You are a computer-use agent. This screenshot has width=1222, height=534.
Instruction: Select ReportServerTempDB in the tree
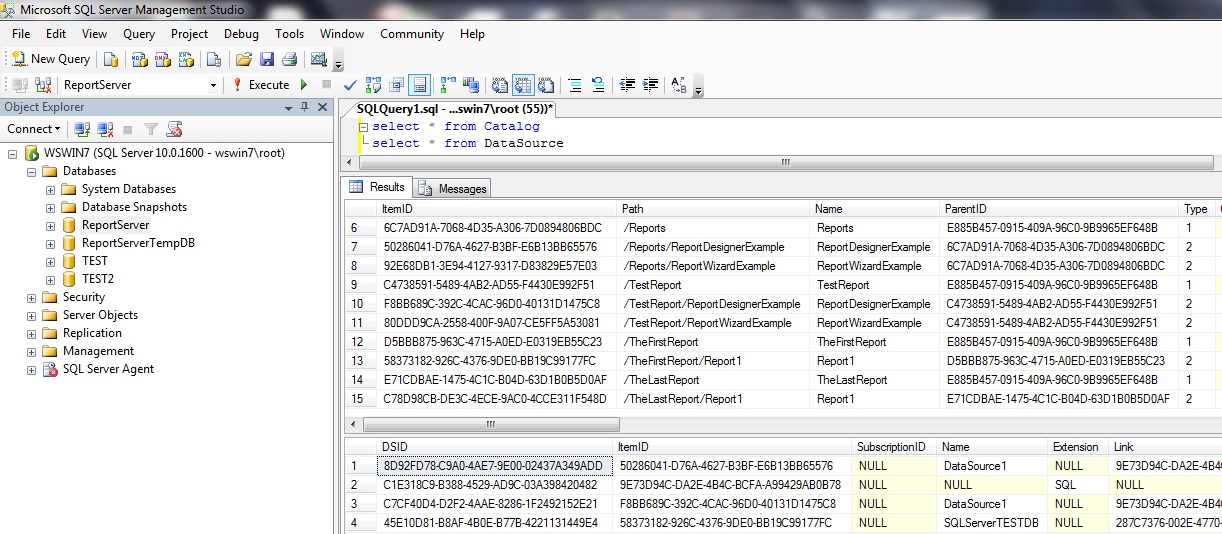[x=138, y=243]
